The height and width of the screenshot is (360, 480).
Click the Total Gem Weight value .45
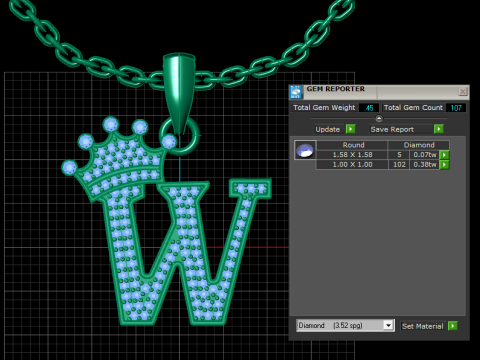pyautogui.click(x=369, y=108)
